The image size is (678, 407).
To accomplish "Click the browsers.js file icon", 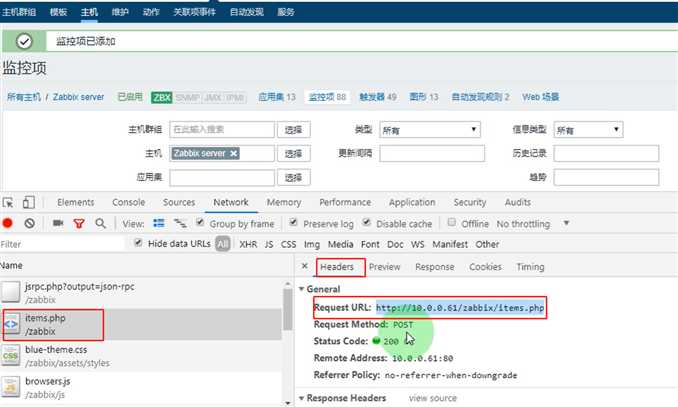I will [11, 387].
